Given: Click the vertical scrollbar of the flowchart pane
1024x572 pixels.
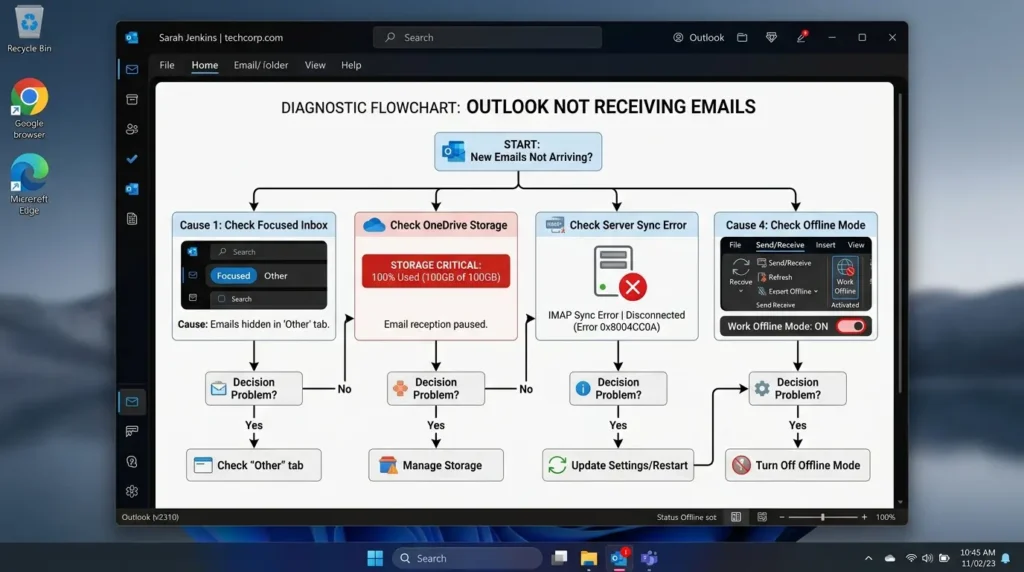Looking at the screenshot, I should [901, 244].
